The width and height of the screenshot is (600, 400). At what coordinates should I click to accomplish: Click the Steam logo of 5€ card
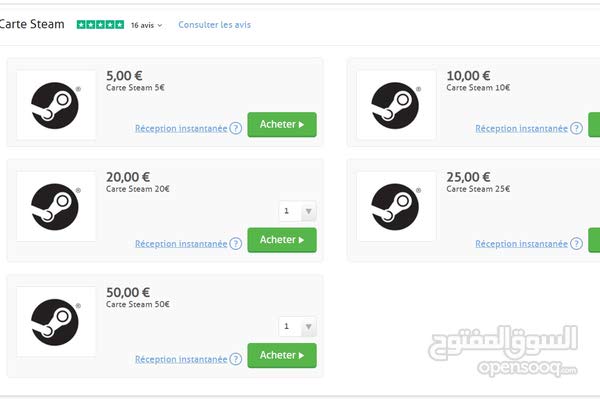click(x=55, y=105)
